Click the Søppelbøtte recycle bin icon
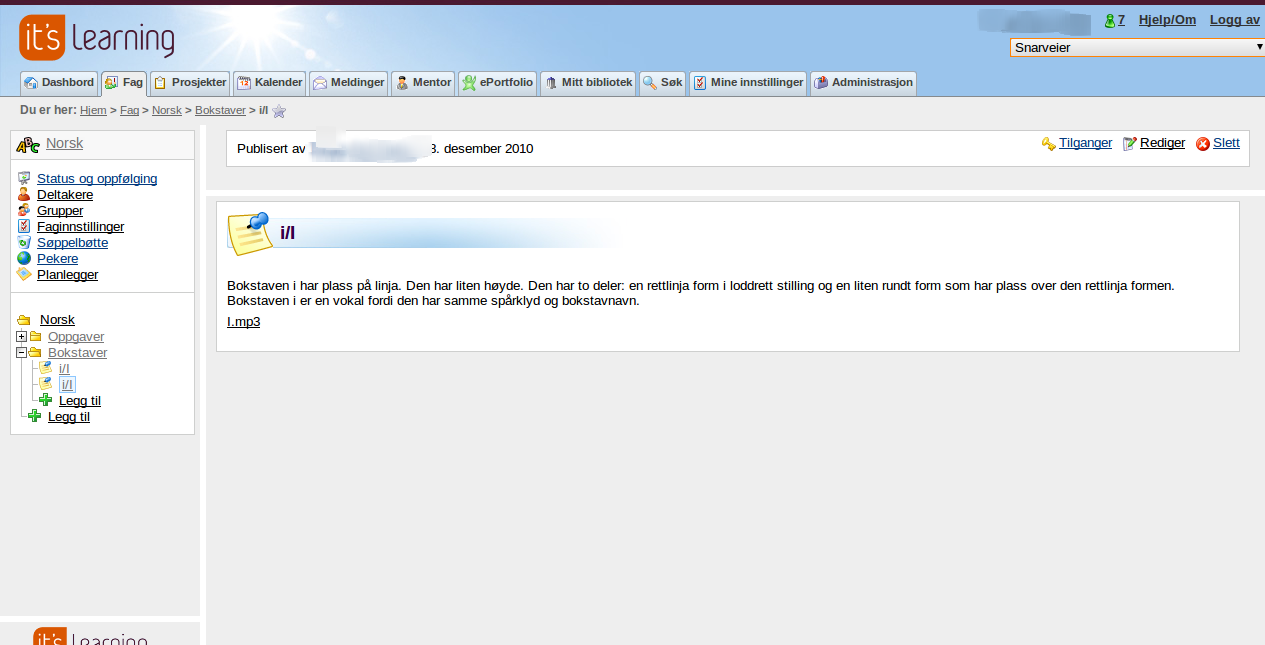Image resolution: width=1265 pixels, height=645 pixels. (24, 243)
